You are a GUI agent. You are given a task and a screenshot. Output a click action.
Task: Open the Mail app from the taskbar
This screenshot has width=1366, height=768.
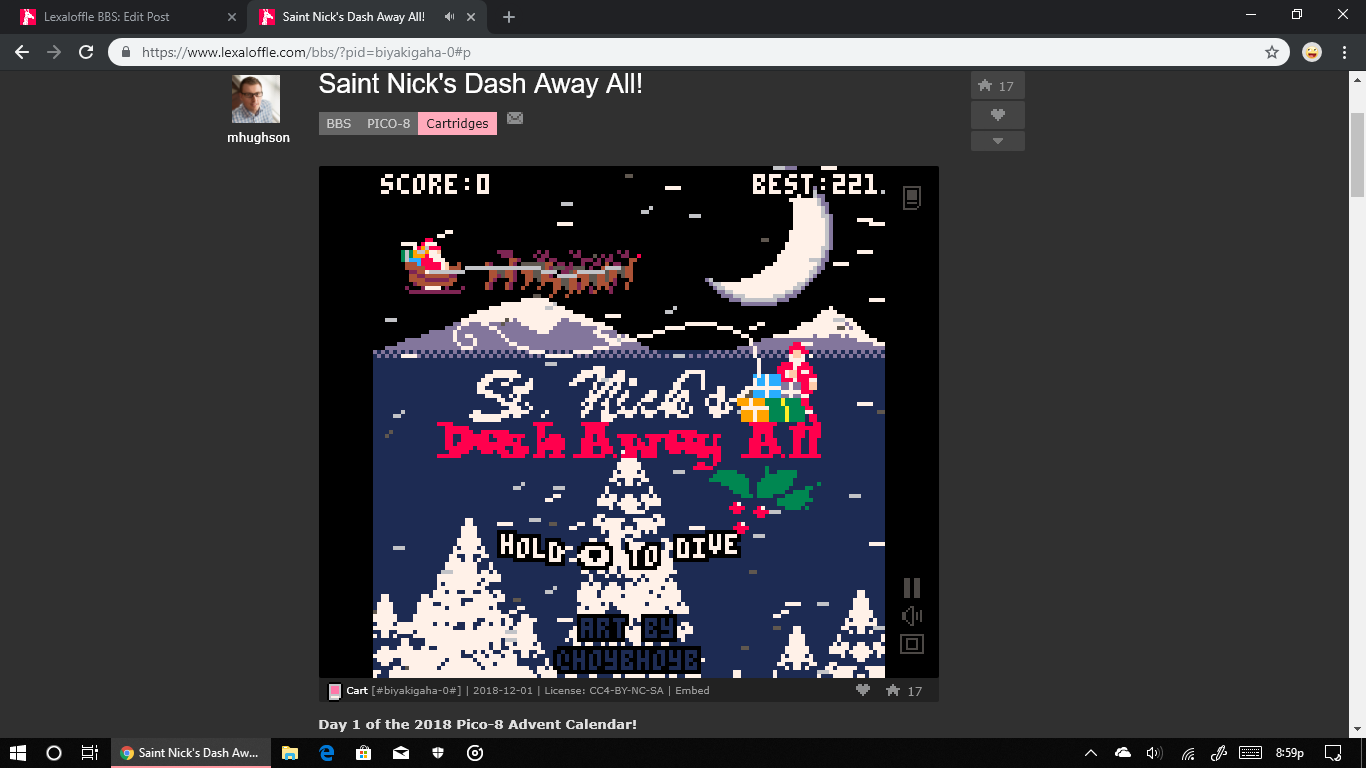pos(401,753)
